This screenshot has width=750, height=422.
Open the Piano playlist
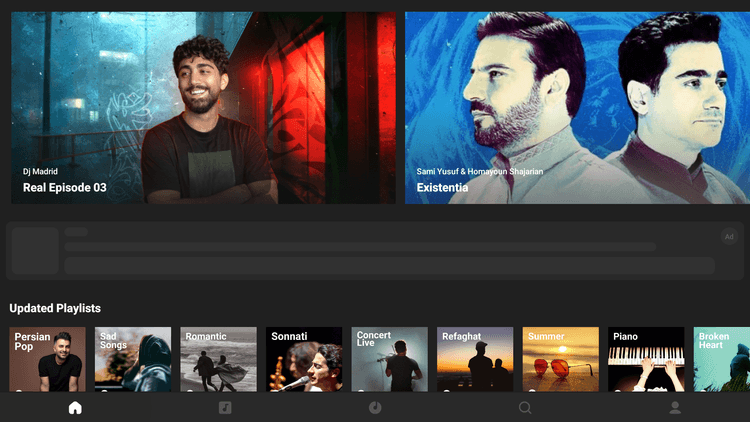[x=646, y=359]
